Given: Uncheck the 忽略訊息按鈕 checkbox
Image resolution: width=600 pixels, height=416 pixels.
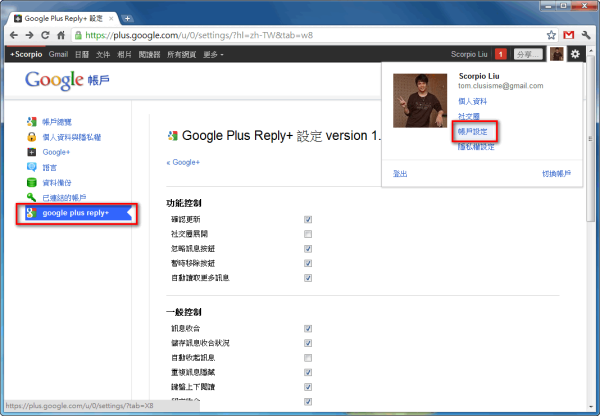Looking at the screenshot, I should 308,249.
